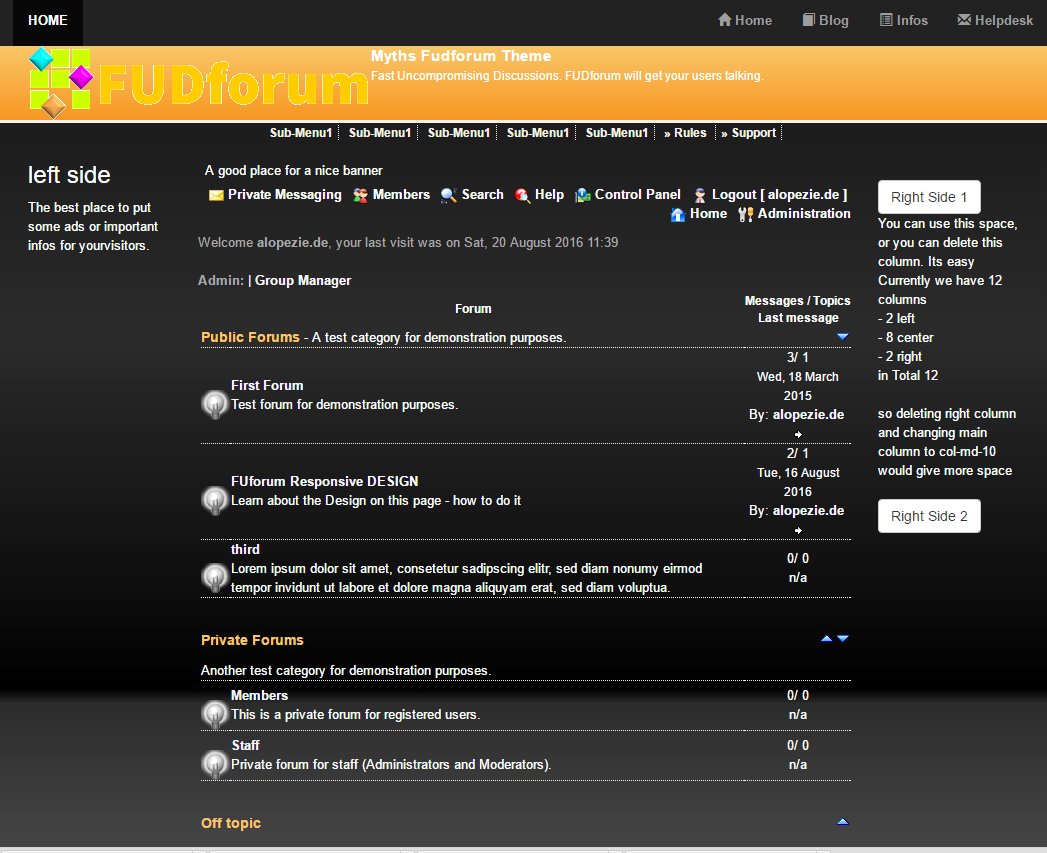Click the Members people icon

pos(360,196)
